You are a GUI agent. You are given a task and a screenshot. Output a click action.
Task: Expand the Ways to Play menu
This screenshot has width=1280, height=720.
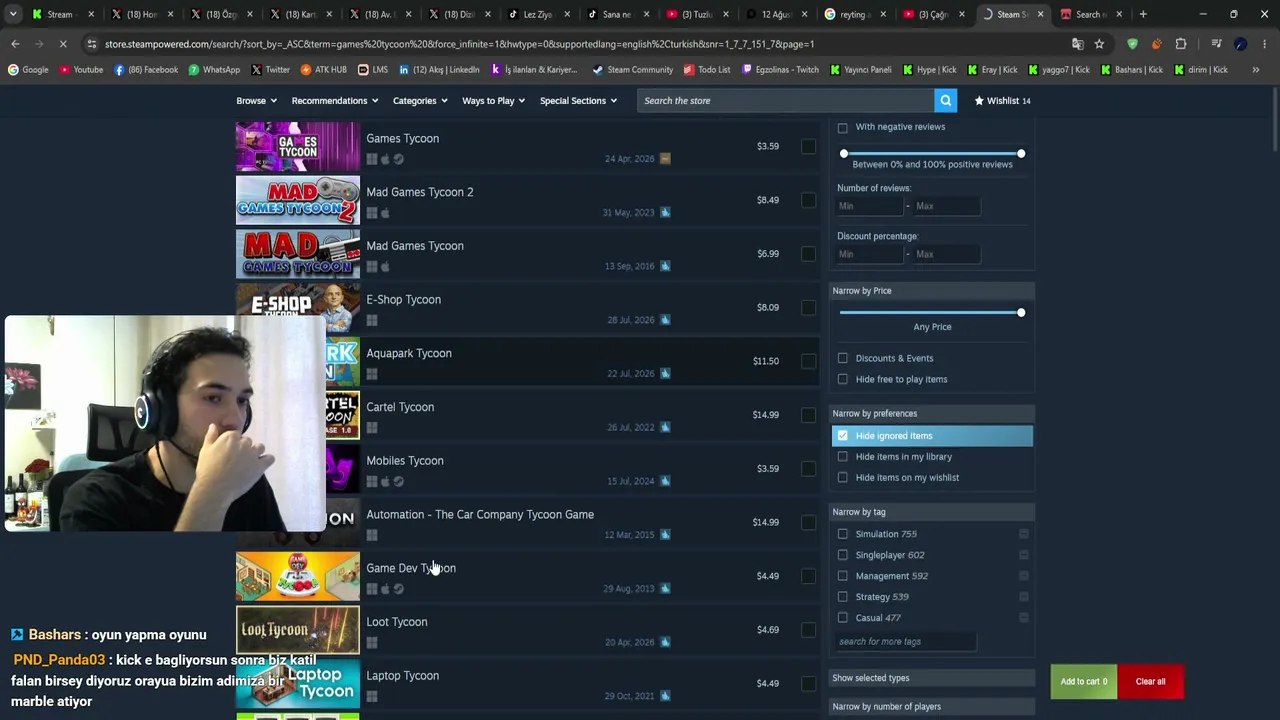pyautogui.click(x=493, y=100)
